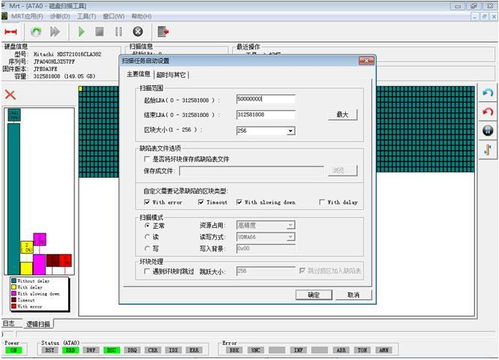Image resolution: width=499 pixels, height=360 pixels.
Task: Click the double-arrow fast forward icon
Action: [55, 32]
